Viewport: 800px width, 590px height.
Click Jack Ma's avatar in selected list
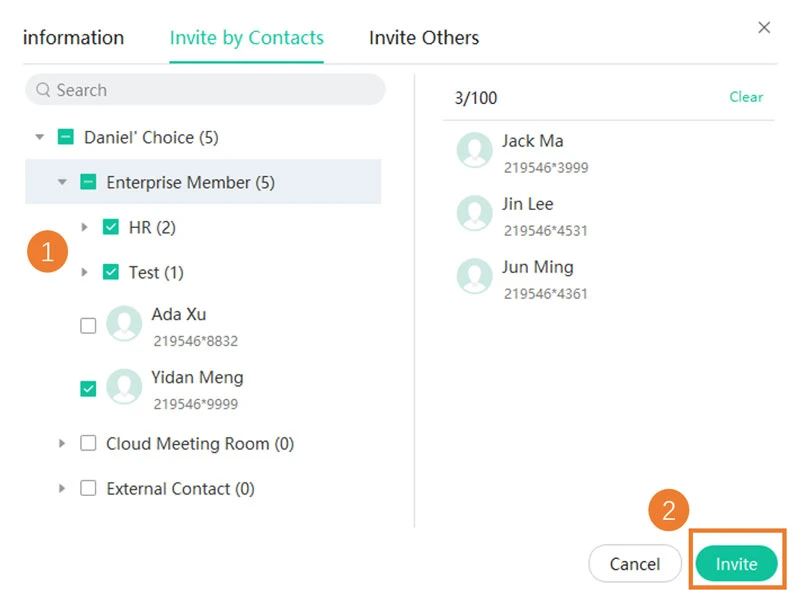pyautogui.click(x=474, y=150)
